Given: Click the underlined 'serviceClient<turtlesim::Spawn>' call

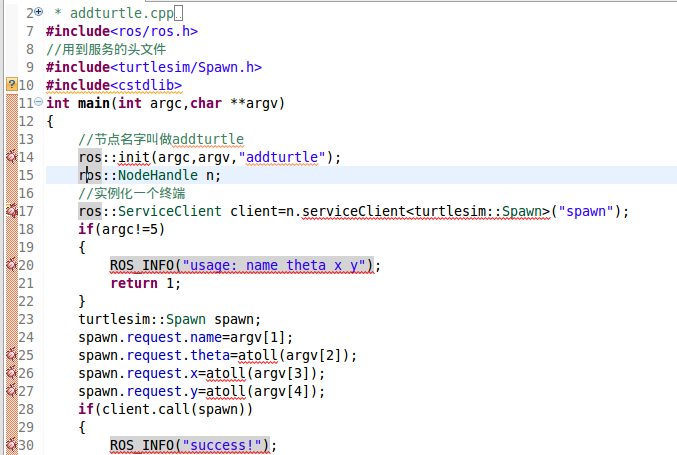Looking at the screenshot, I should click(426, 211).
